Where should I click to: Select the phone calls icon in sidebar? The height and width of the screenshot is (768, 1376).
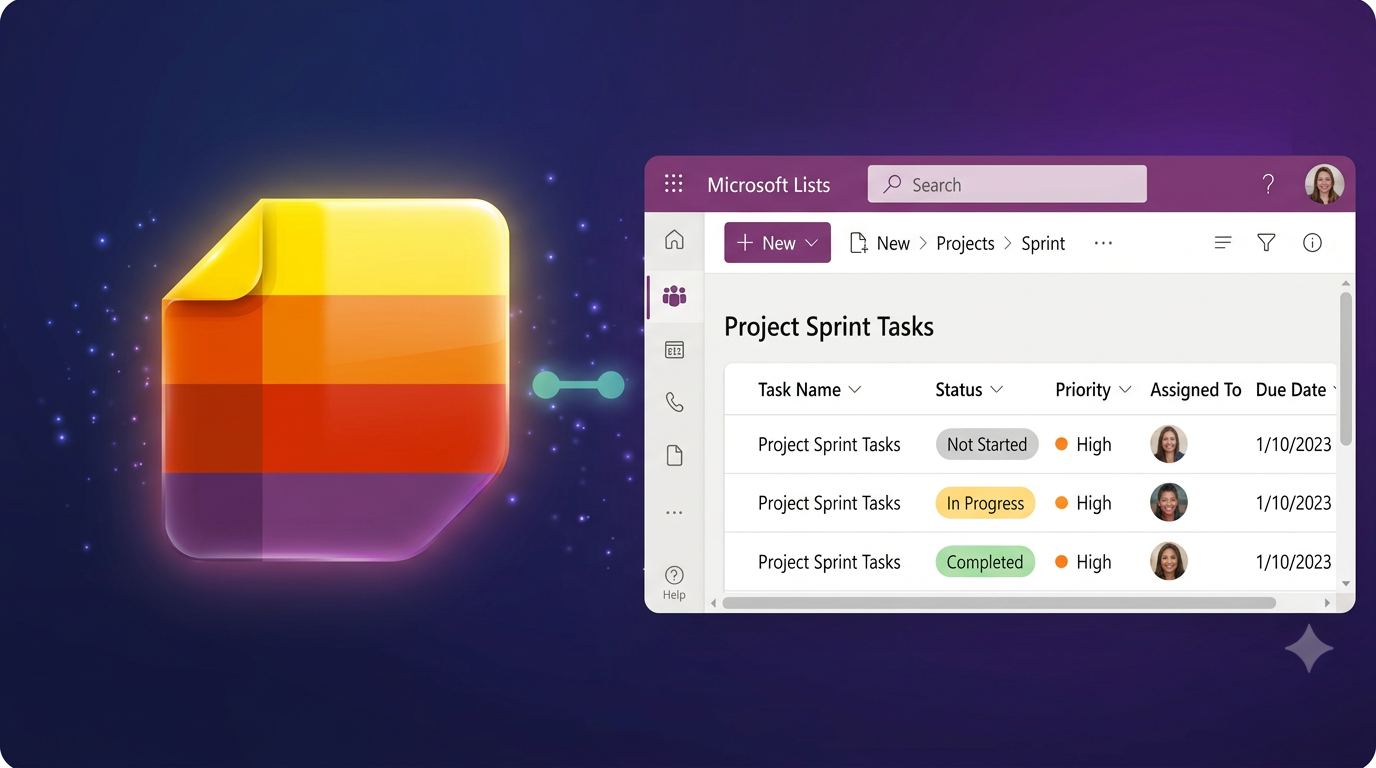(675, 403)
